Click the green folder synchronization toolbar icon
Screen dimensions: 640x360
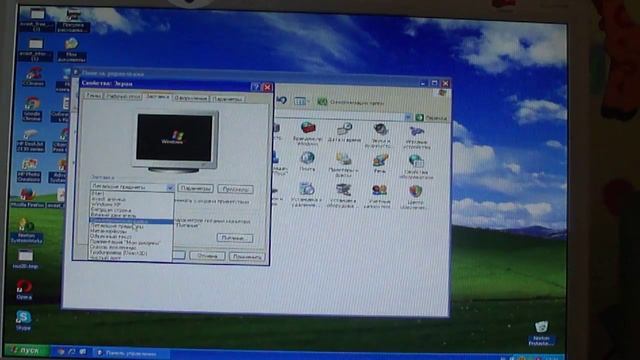[x=322, y=102]
